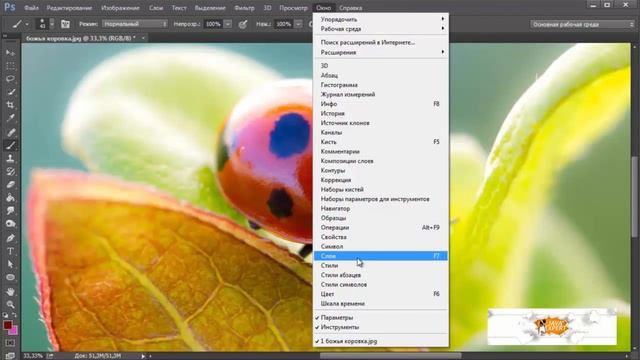Open the Фильтр menu
This screenshot has width=640, height=360.
pyautogui.click(x=244, y=8)
